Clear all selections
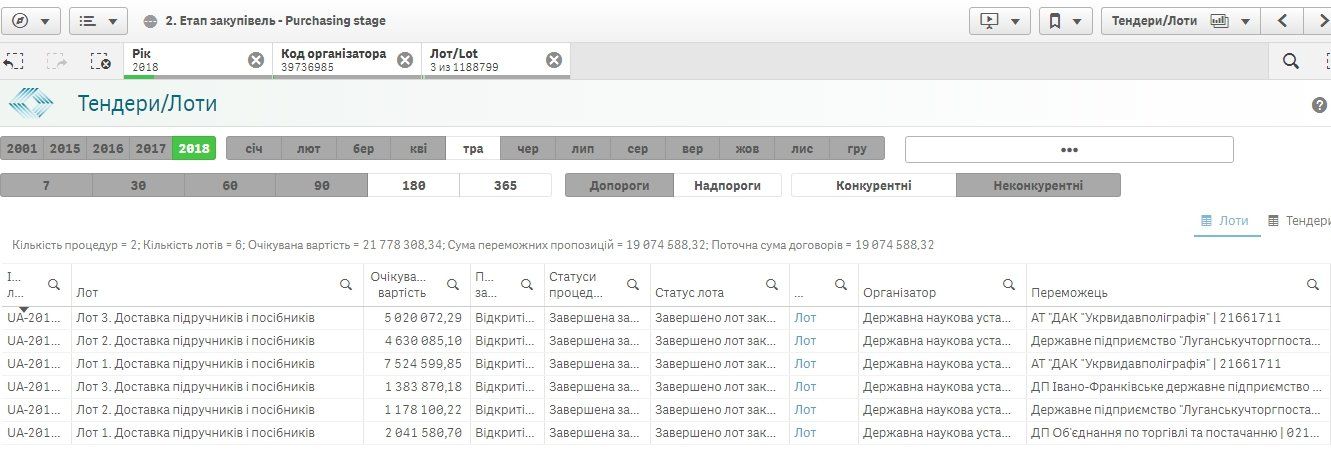This screenshot has height=461, width=1331. tap(100, 61)
